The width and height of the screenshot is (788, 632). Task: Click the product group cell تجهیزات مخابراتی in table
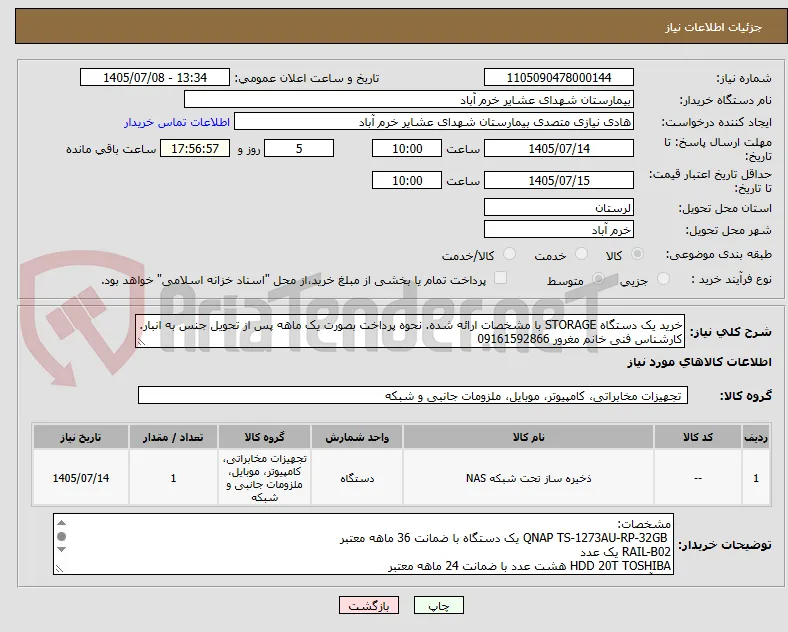tap(264, 478)
